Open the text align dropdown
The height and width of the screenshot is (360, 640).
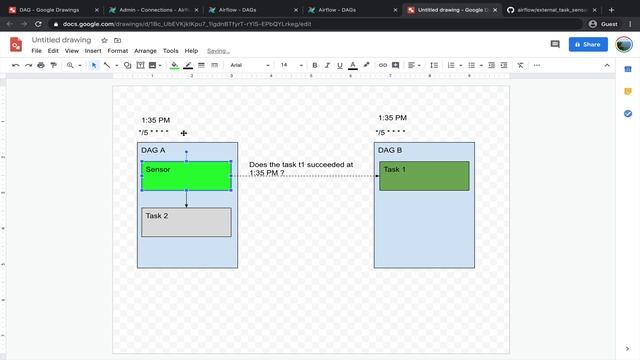tap(414, 65)
